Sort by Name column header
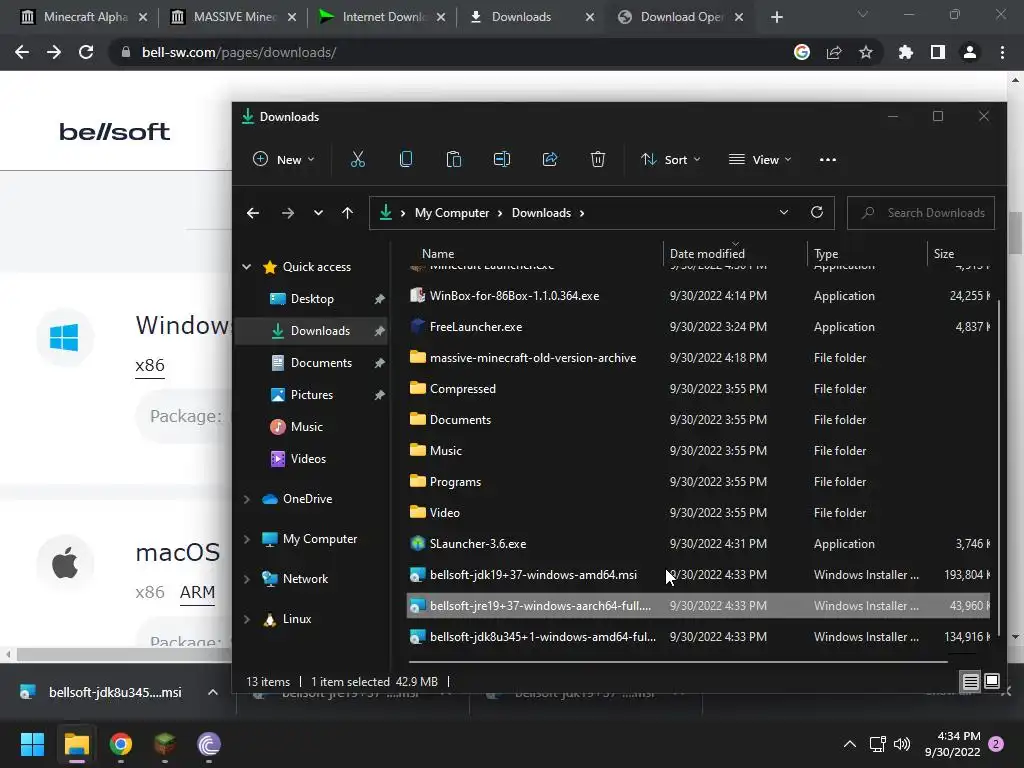This screenshot has width=1024, height=768. [x=438, y=253]
